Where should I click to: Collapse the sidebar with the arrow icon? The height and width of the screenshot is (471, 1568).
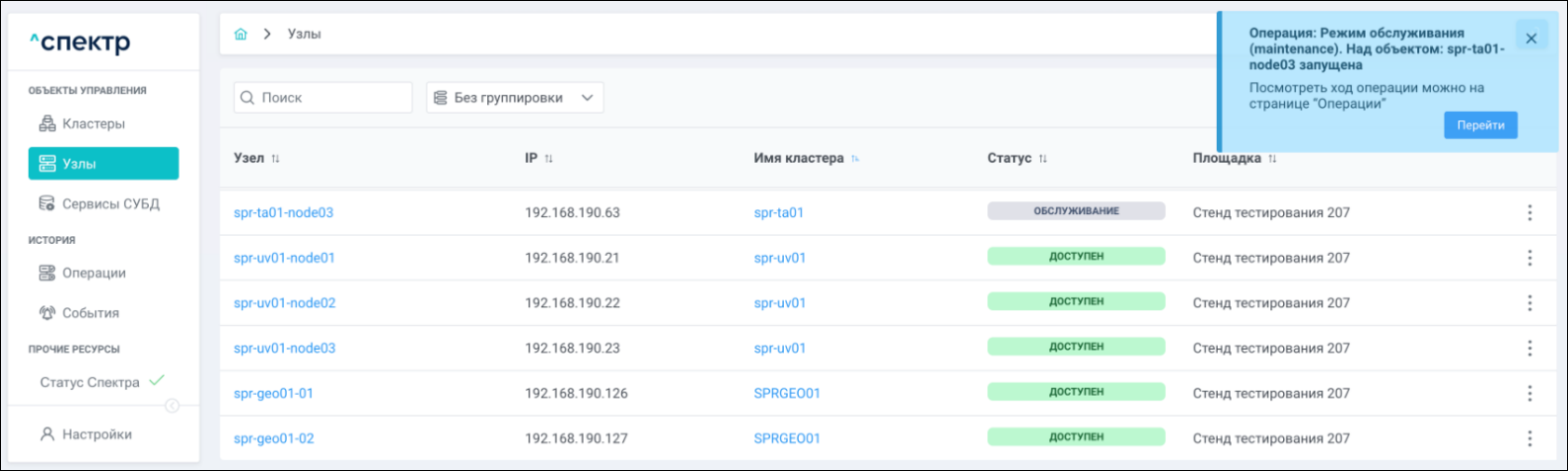[173, 406]
